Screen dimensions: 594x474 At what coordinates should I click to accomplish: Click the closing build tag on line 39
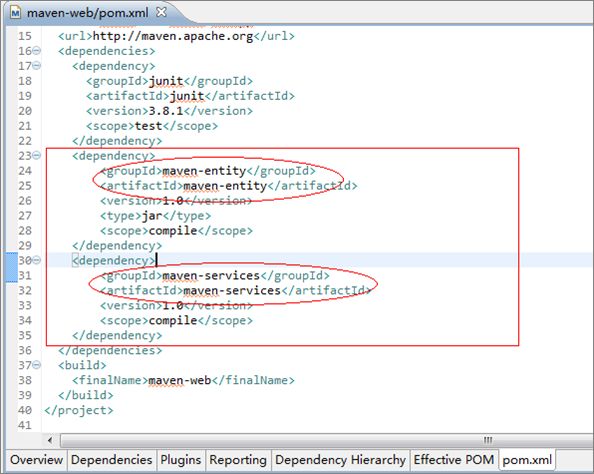(x=86, y=395)
